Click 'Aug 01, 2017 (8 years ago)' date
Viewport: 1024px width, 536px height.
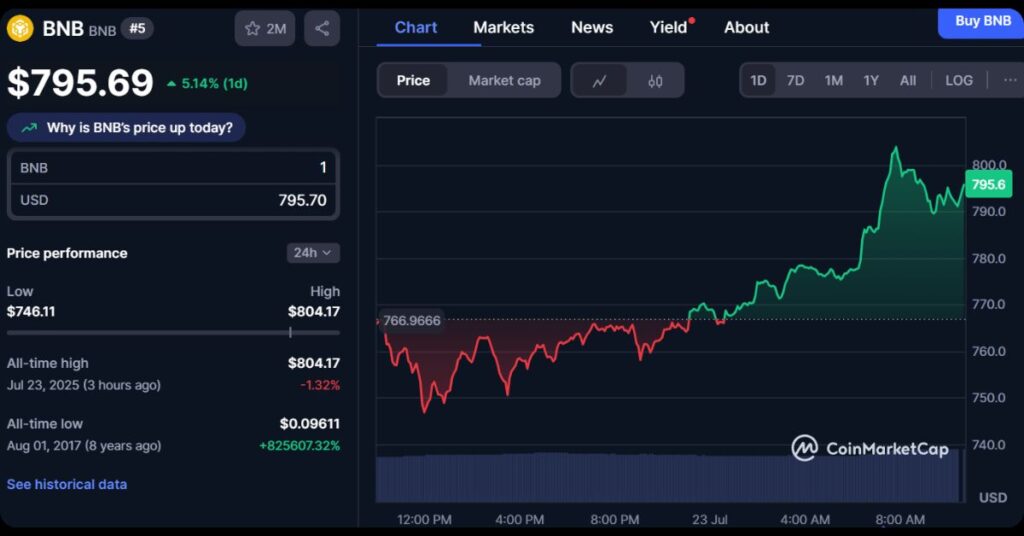coord(84,446)
